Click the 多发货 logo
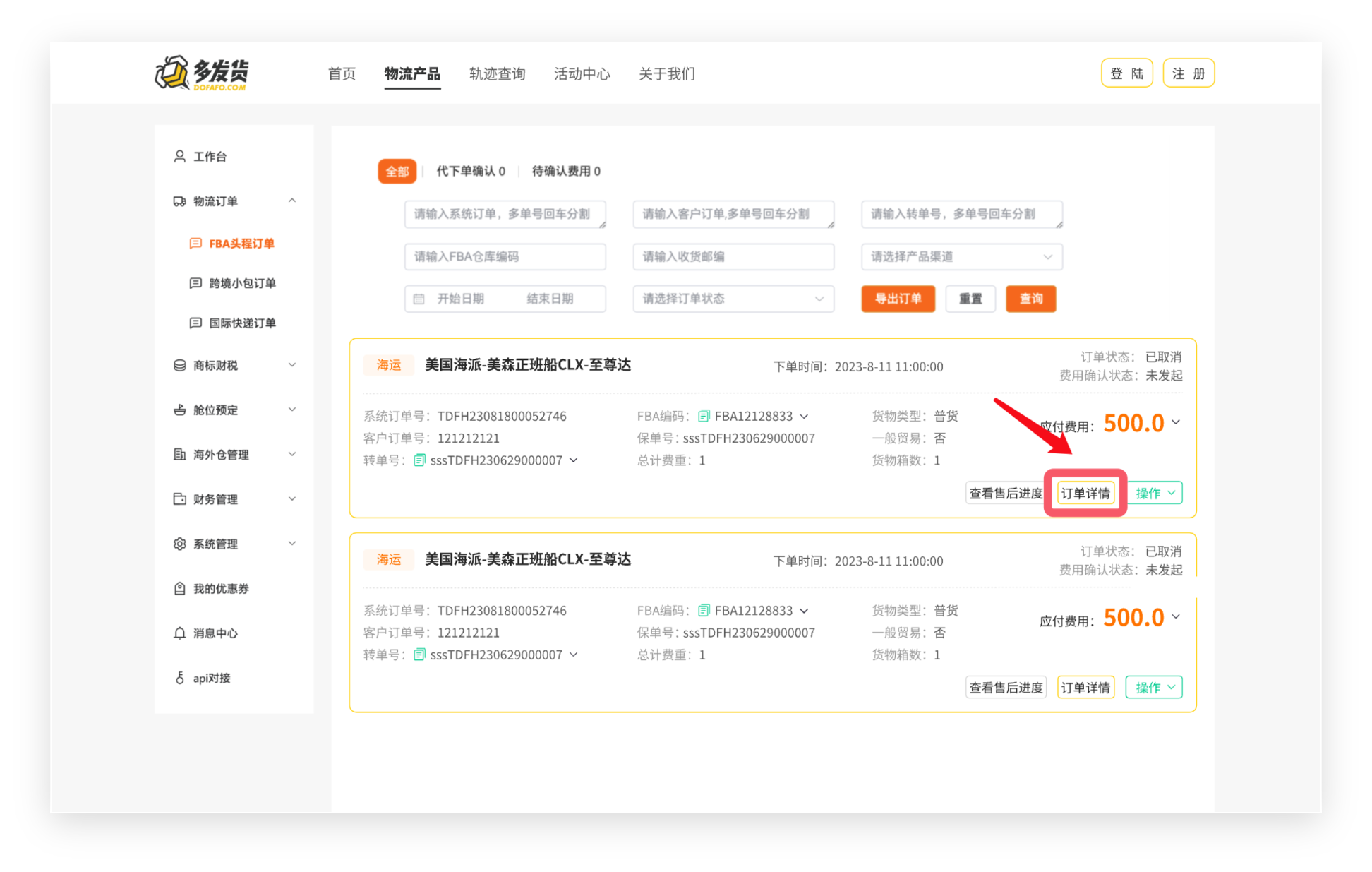The height and width of the screenshot is (872, 1372). click(202, 73)
